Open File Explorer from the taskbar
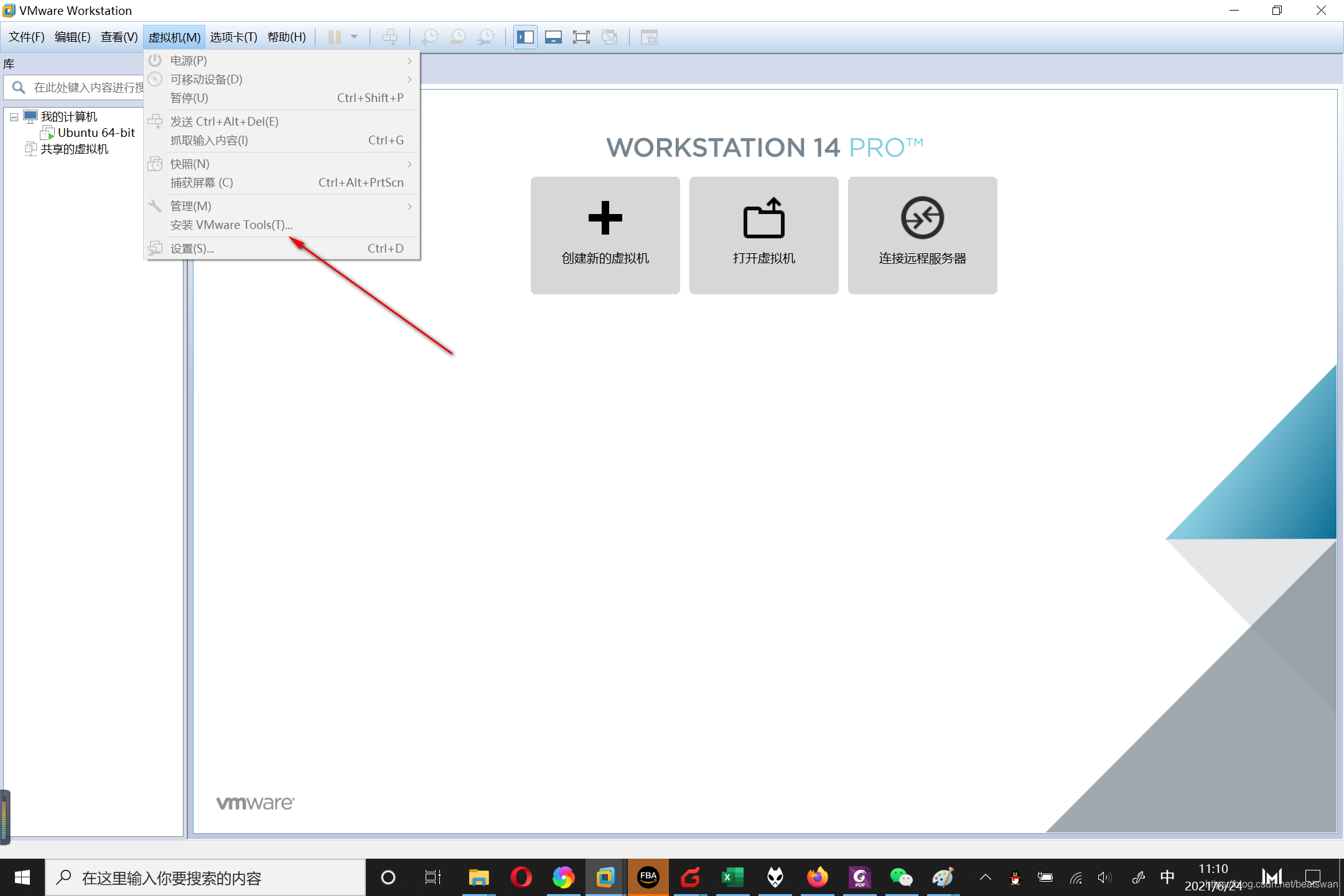This screenshot has height=896, width=1344. (x=478, y=877)
